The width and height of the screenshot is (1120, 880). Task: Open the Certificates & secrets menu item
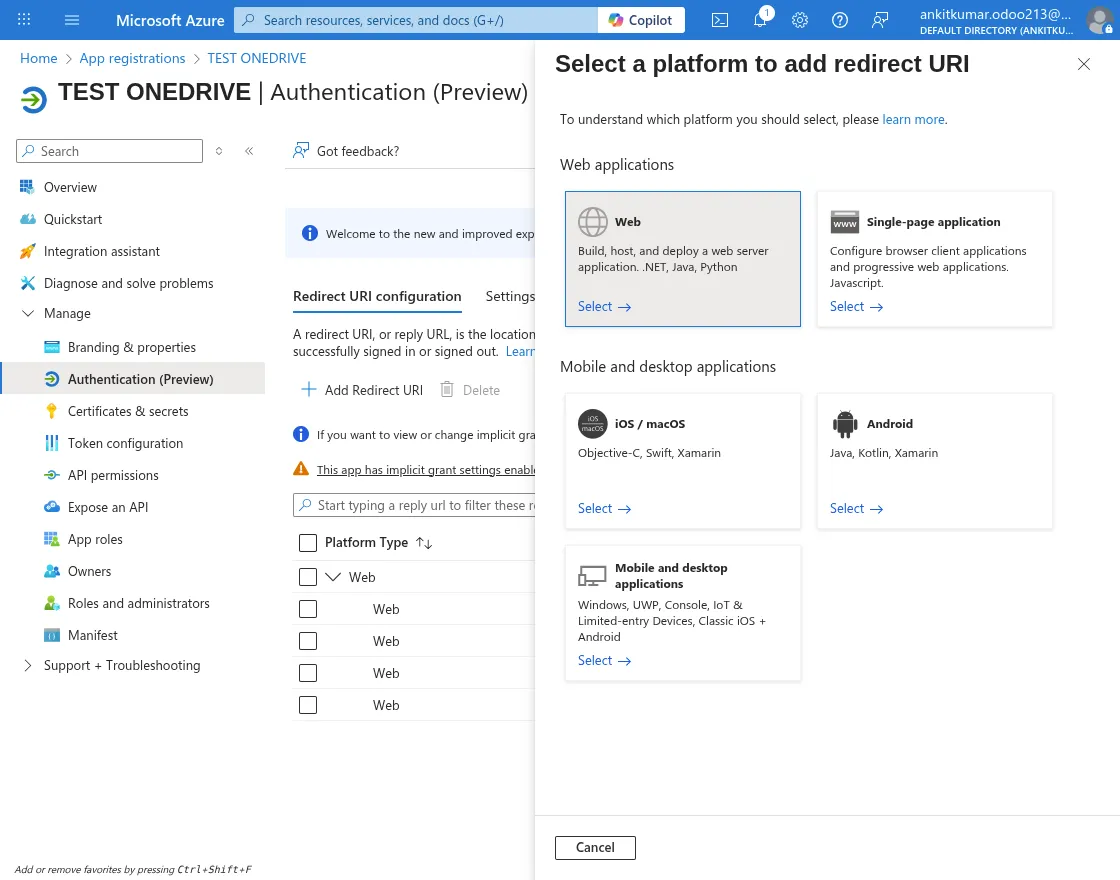[x=128, y=411]
